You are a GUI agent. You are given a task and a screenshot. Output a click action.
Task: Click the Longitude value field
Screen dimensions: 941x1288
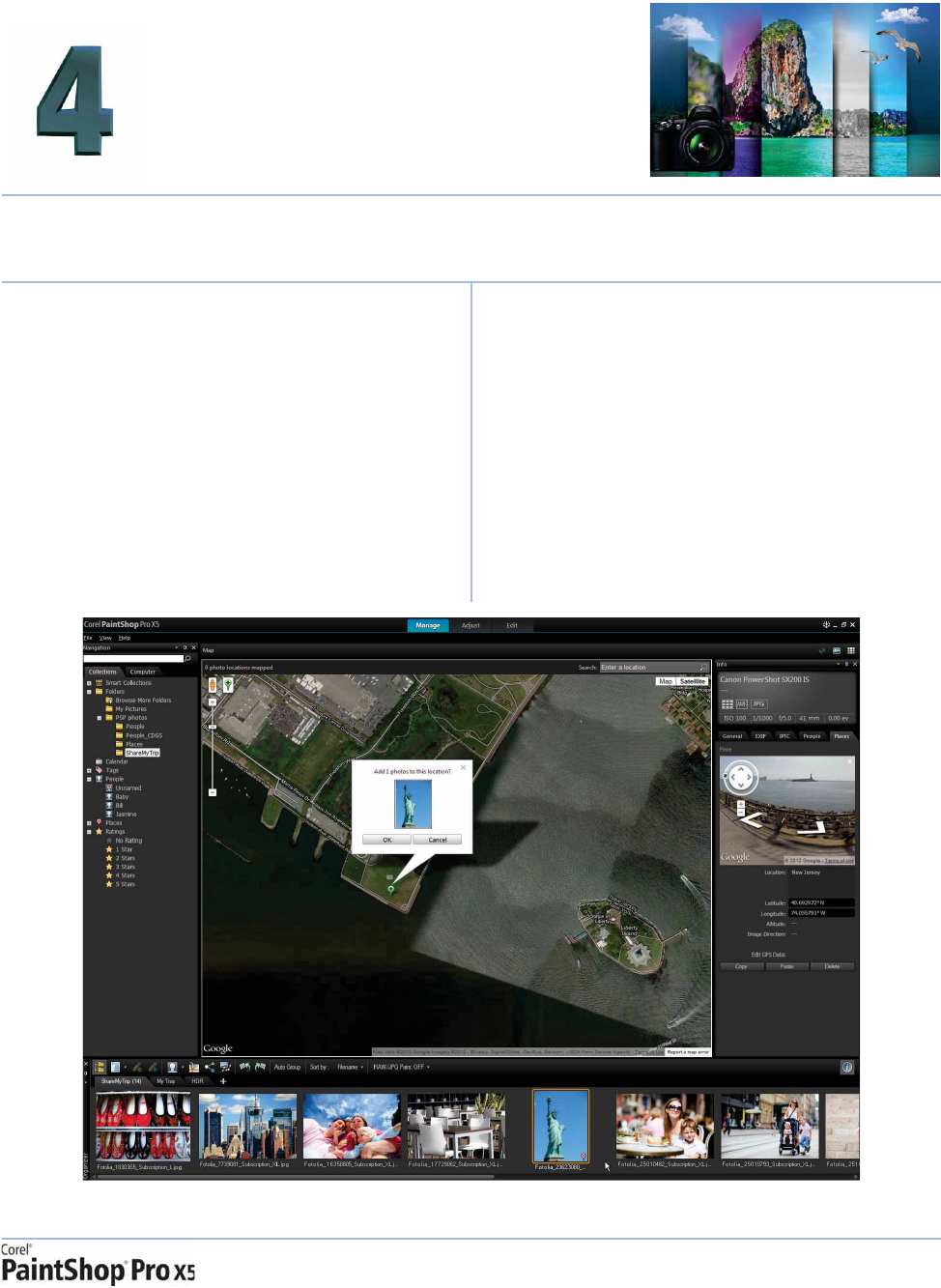click(821, 913)
